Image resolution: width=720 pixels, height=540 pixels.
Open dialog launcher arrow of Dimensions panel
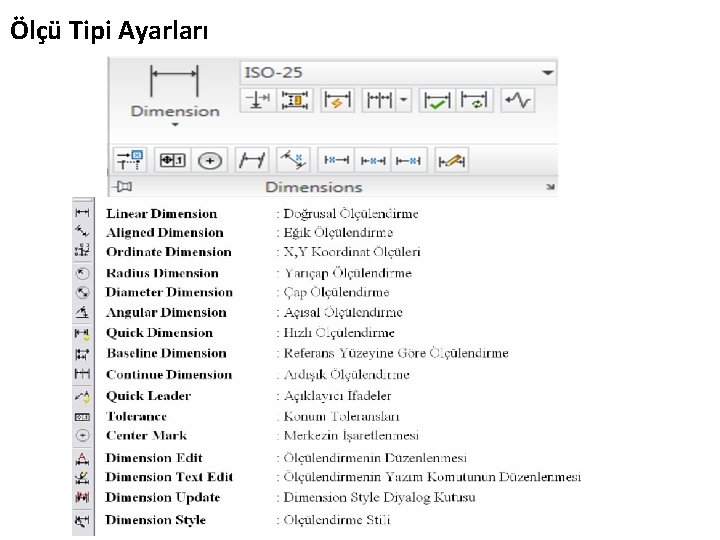pos(550,187)
